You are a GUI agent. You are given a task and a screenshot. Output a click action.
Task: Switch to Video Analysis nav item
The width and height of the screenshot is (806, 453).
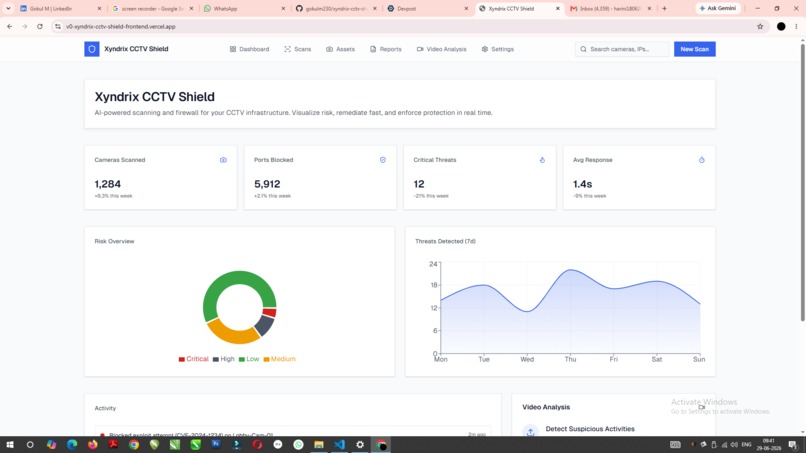click(442, 49)
